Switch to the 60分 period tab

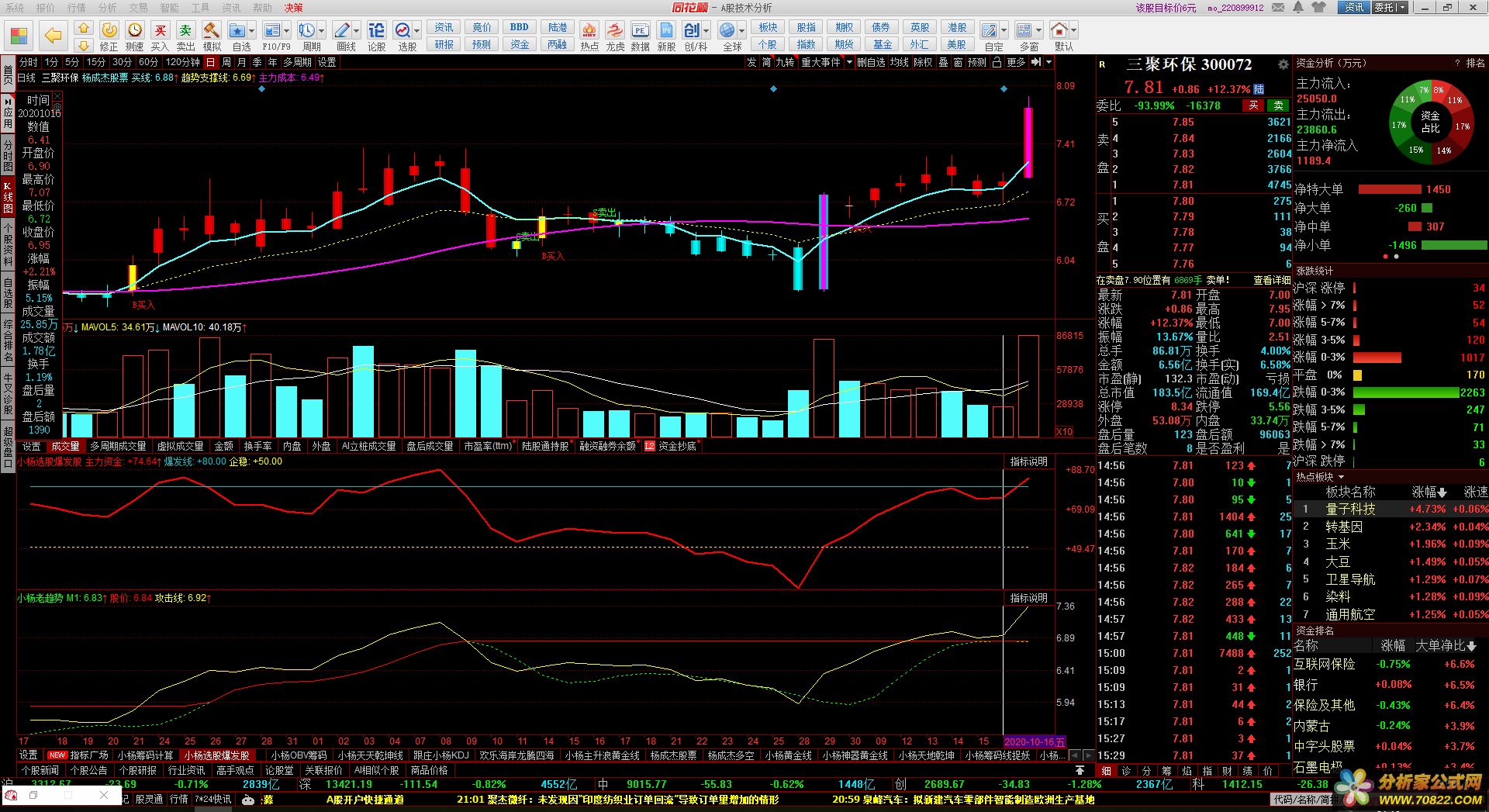tap(148, 62)
